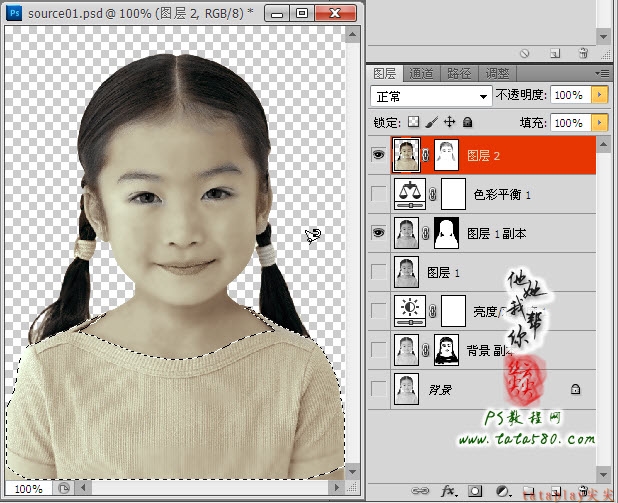
Task: Minimize the source01.psd document window
Action: pyautogui.click(x=277, y=13)
